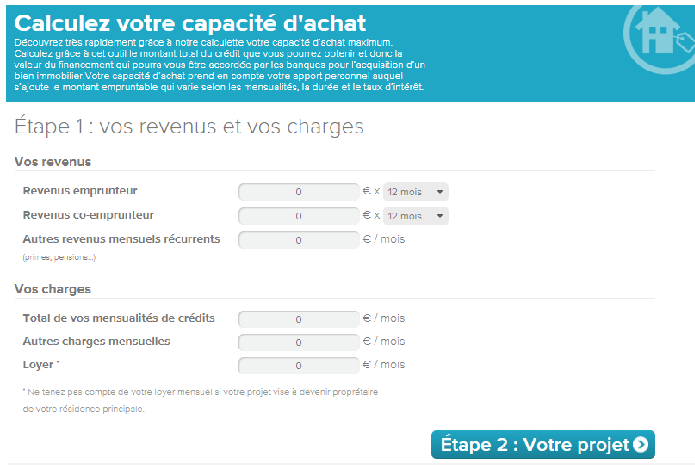Open the Revenus co-emprunteur months dropdown

pyautogui.click(x=416, y=216)
